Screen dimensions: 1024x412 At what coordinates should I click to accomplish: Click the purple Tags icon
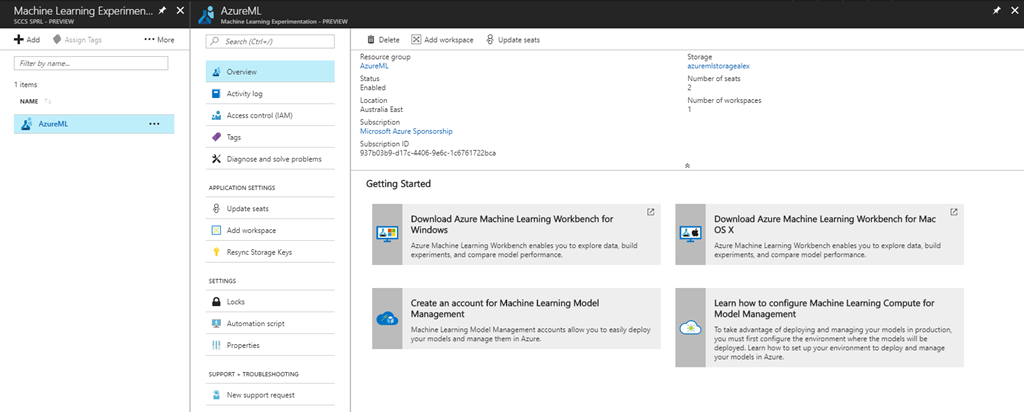pyautogui.click(x=216, y=137)
